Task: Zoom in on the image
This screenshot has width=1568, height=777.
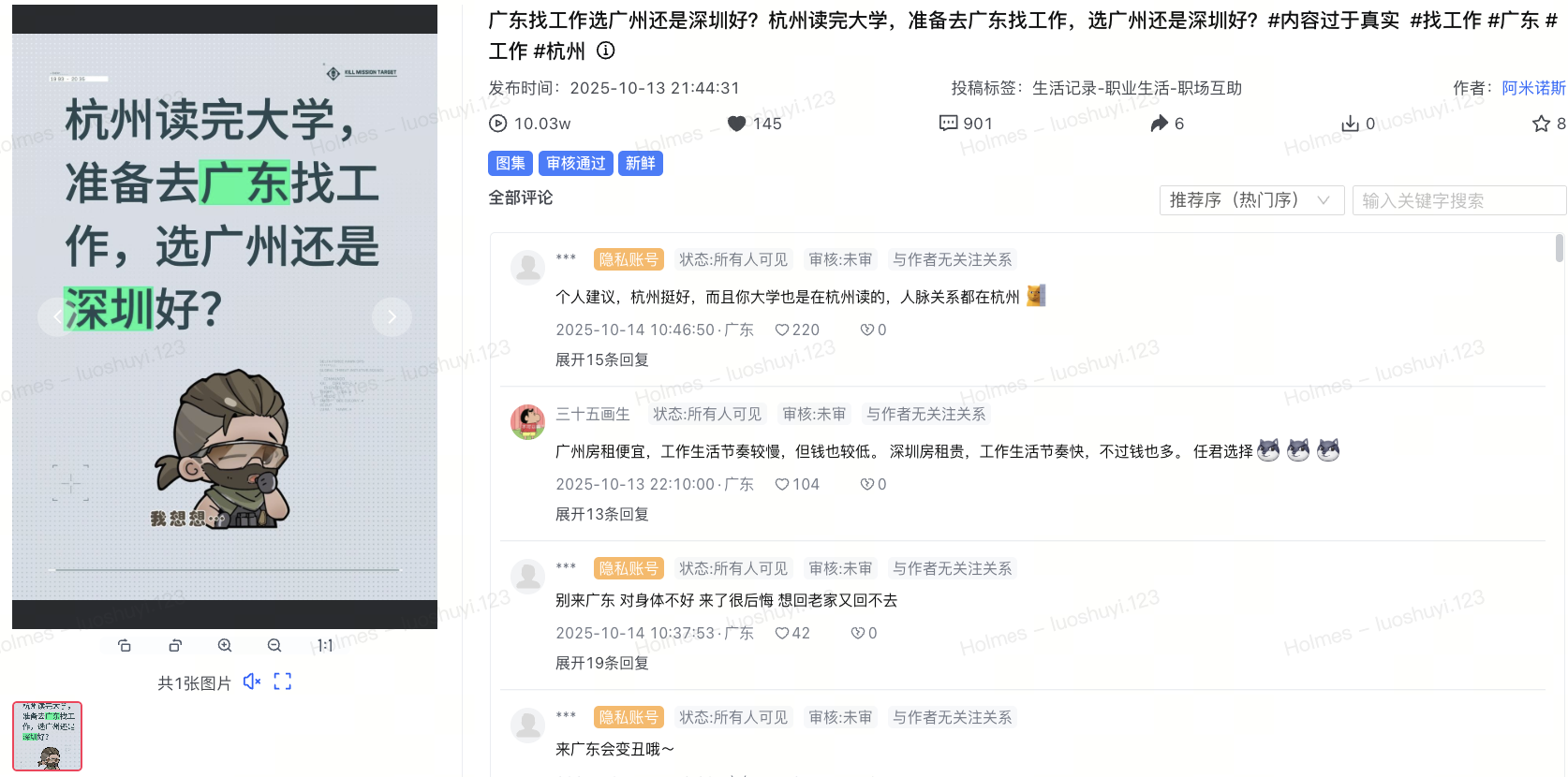Action: [225, 645]
